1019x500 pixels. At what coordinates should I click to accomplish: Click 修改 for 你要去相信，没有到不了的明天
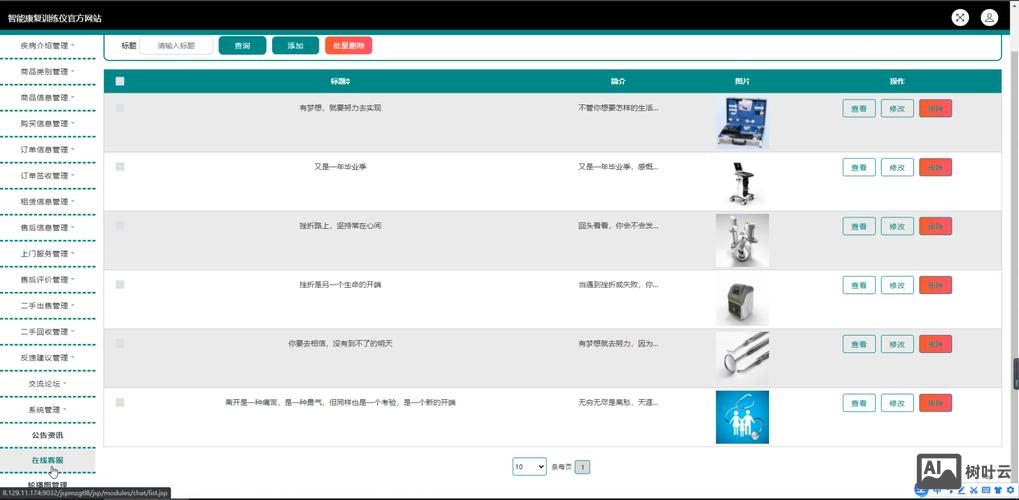click(897, 344)
